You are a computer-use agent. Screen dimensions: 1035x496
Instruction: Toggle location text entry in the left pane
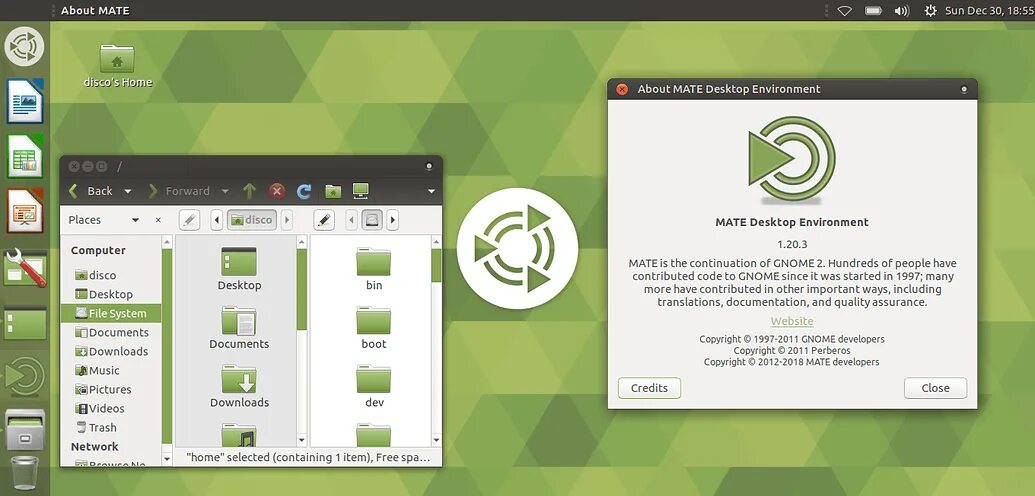189,220
